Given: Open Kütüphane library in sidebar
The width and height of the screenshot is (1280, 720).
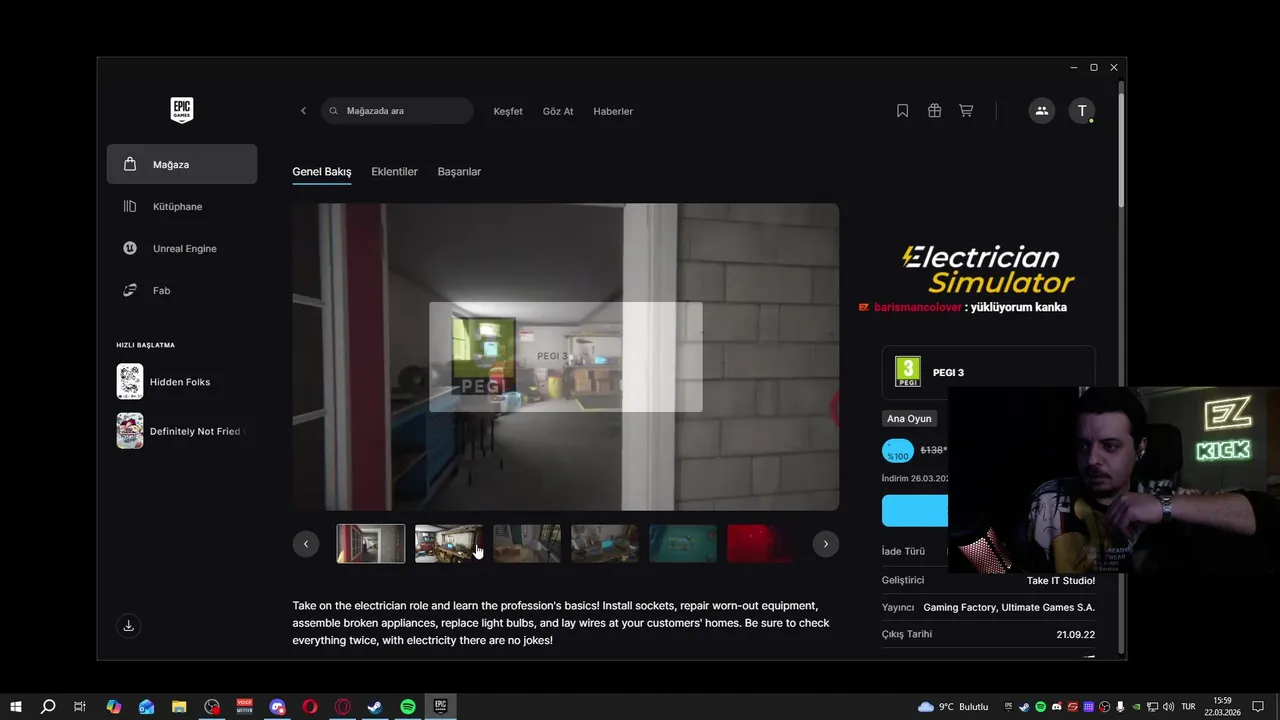Looking at the screenshot, I should tap(182, 206).
